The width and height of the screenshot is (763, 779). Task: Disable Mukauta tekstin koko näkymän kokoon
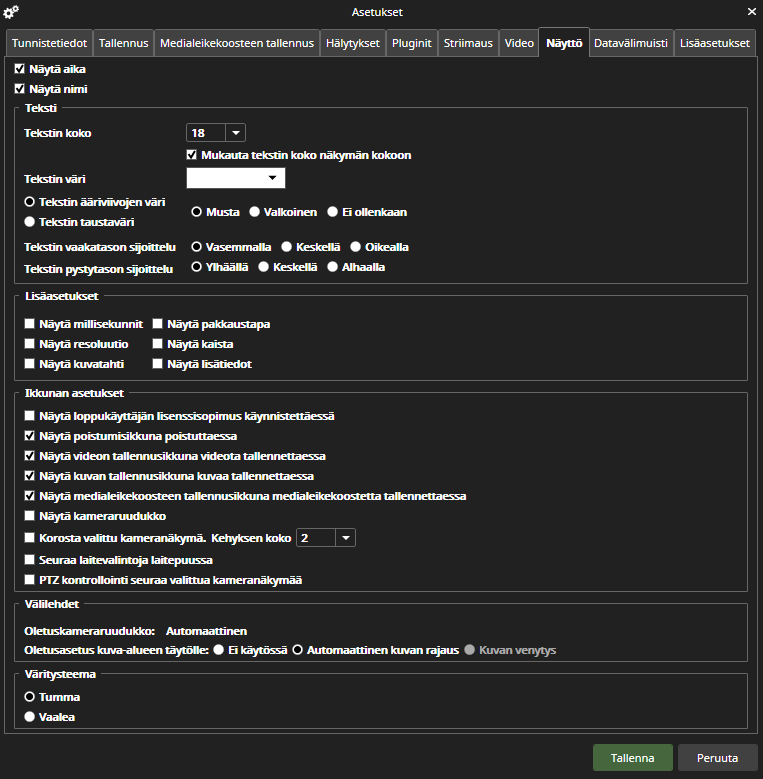tap(192, 155)
